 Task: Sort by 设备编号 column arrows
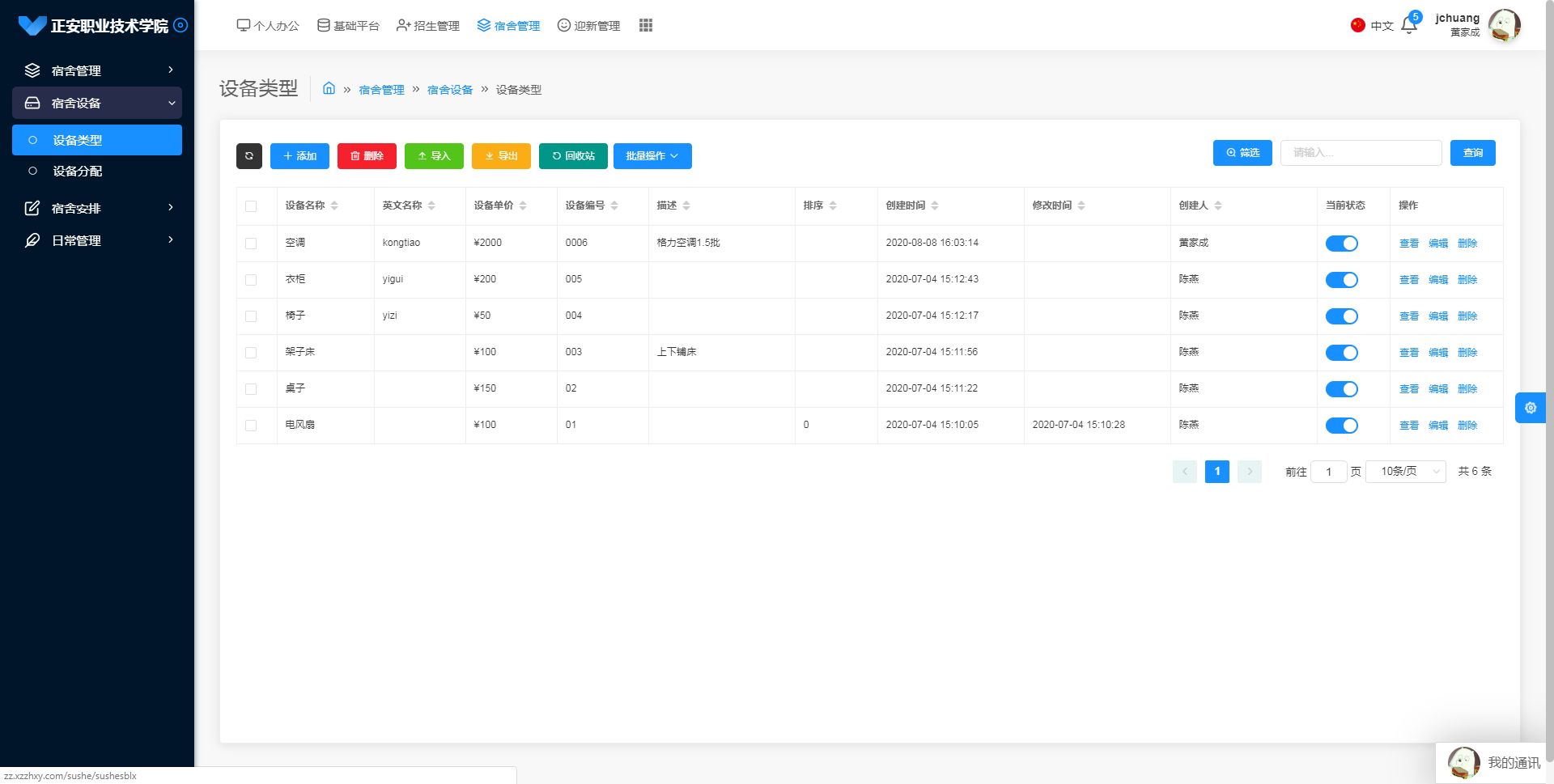tap(614, 206)
